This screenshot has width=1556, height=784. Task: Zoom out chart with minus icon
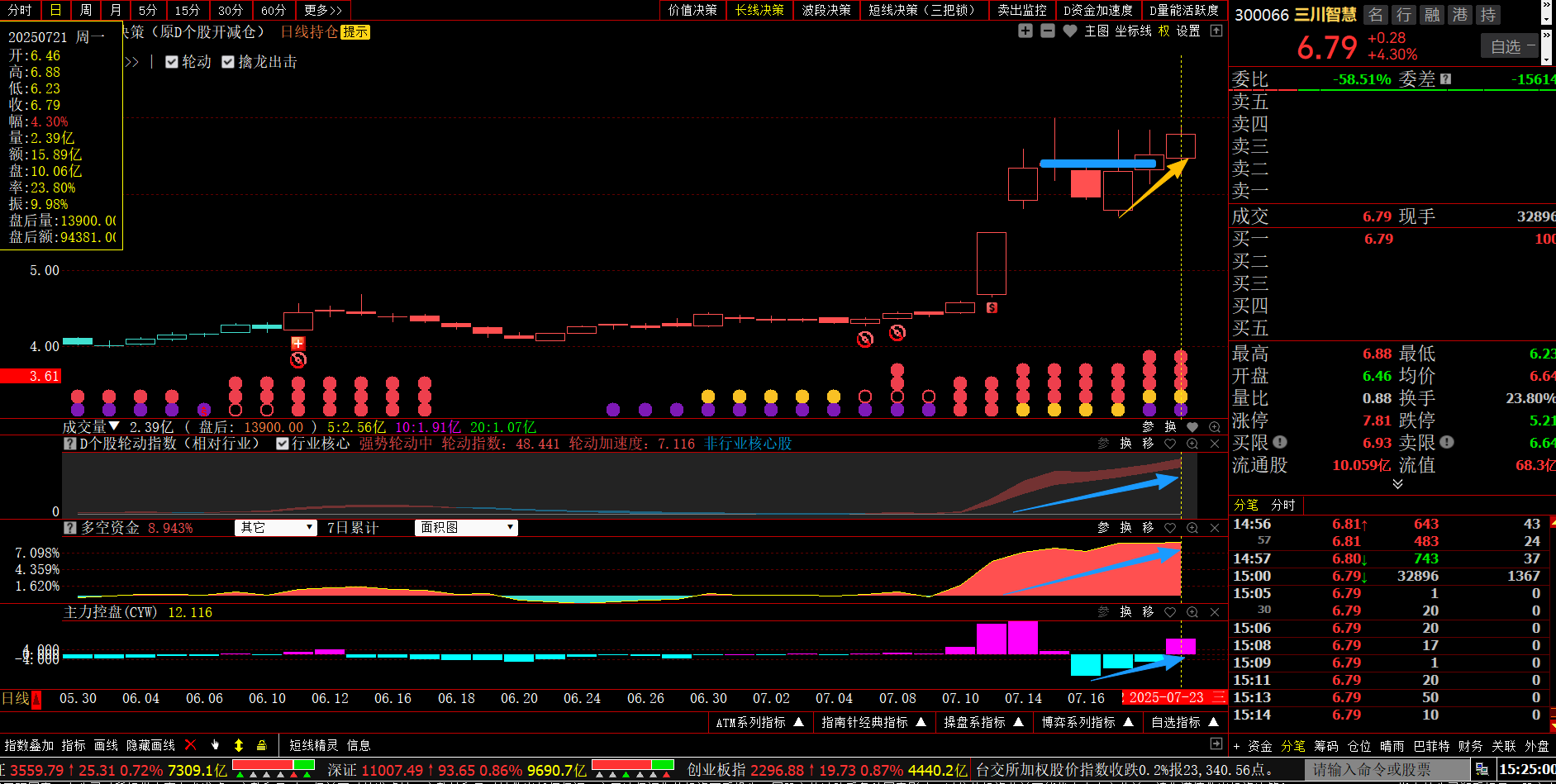(x=1048, y=31)
